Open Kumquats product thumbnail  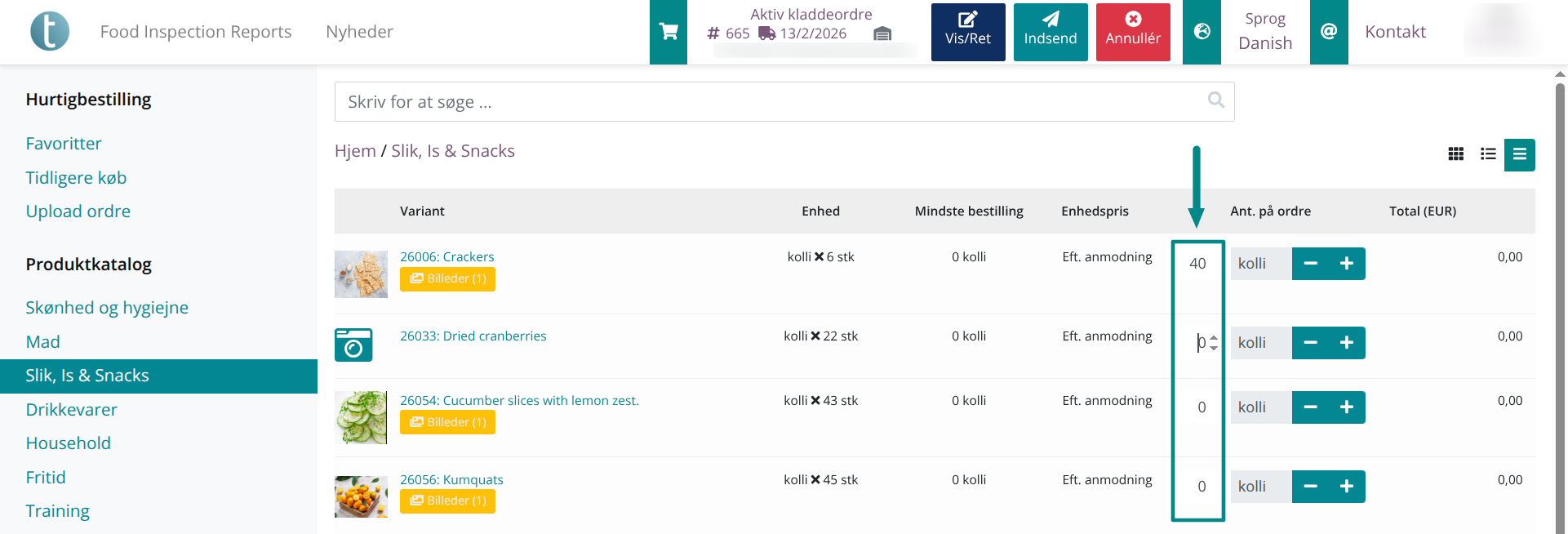(x=361, y=496)
